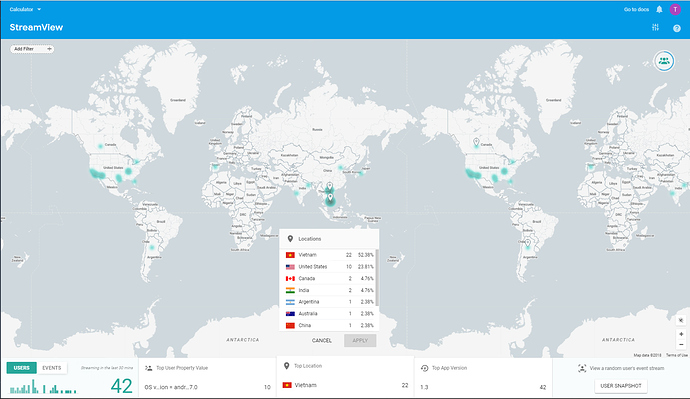Expand the Calculator project dropdown
690x399 pixels.
26,9
